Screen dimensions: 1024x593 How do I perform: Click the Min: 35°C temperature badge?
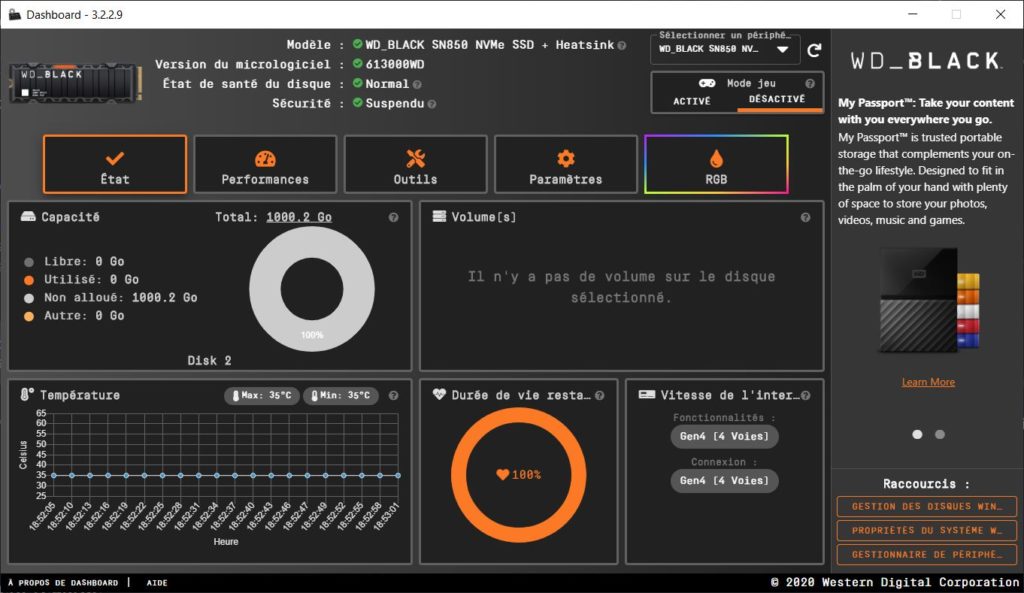(x=341, y=396)
